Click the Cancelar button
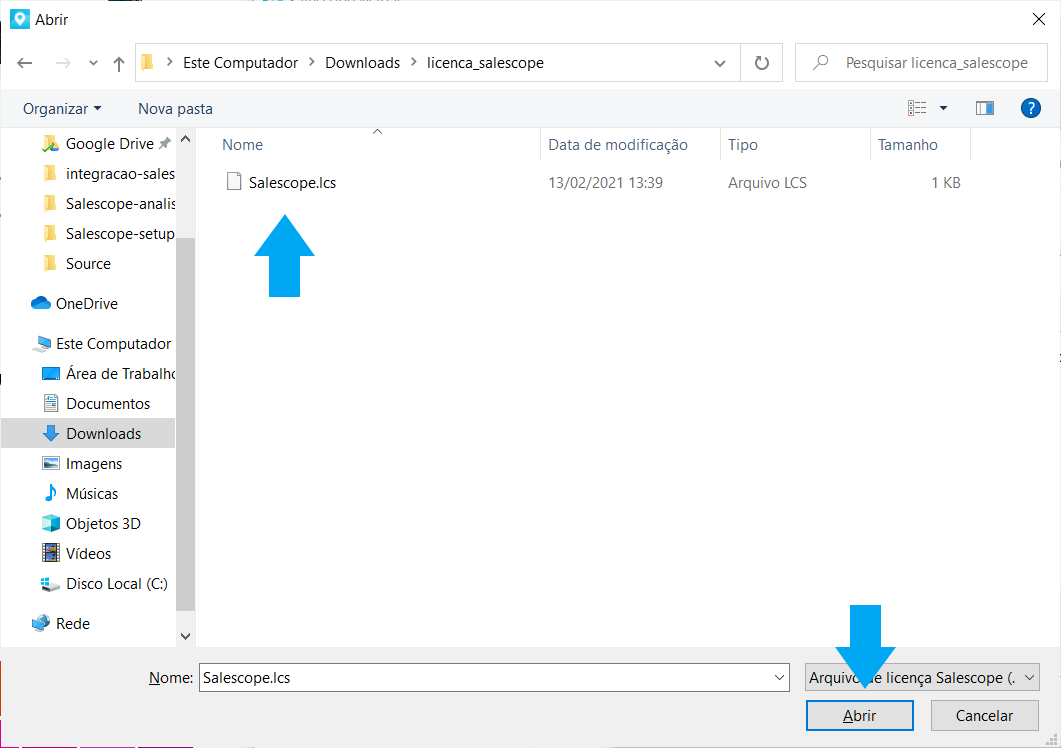Viewport: 1061px width, 748px height. pyautogui.click(x=985, y=716)
